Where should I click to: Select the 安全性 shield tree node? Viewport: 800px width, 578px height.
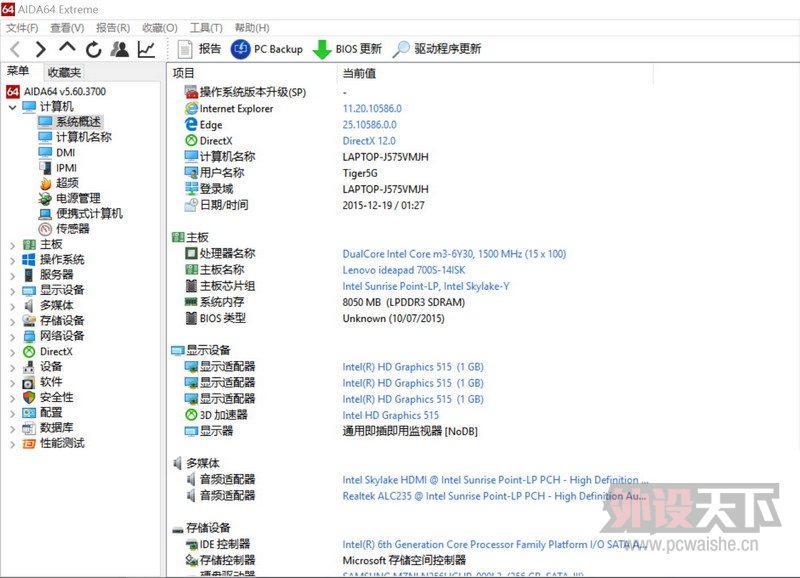coord(48,397)
